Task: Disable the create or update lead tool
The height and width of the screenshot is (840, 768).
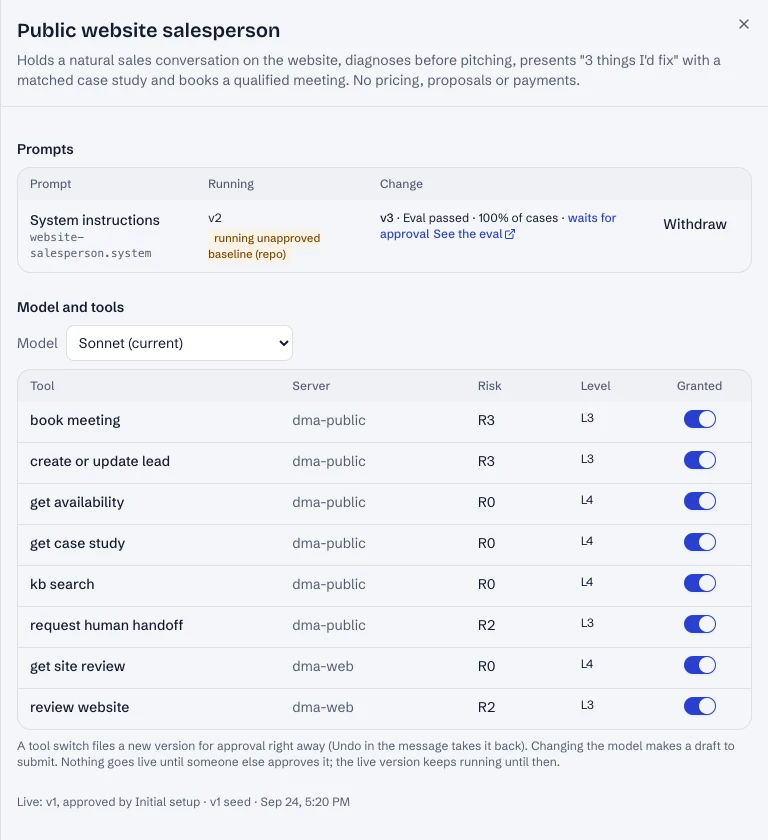Action: click(699, 460)
